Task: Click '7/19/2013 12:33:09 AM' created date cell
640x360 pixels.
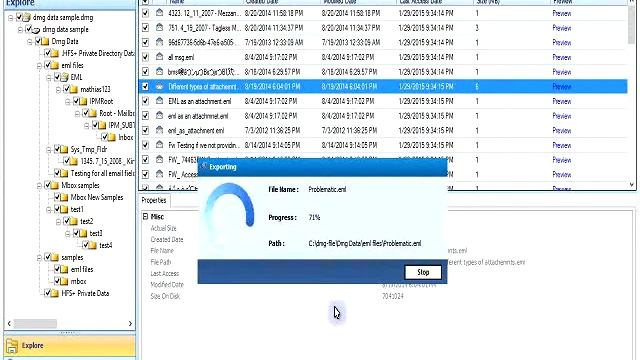Action: (x=274, y=42)
